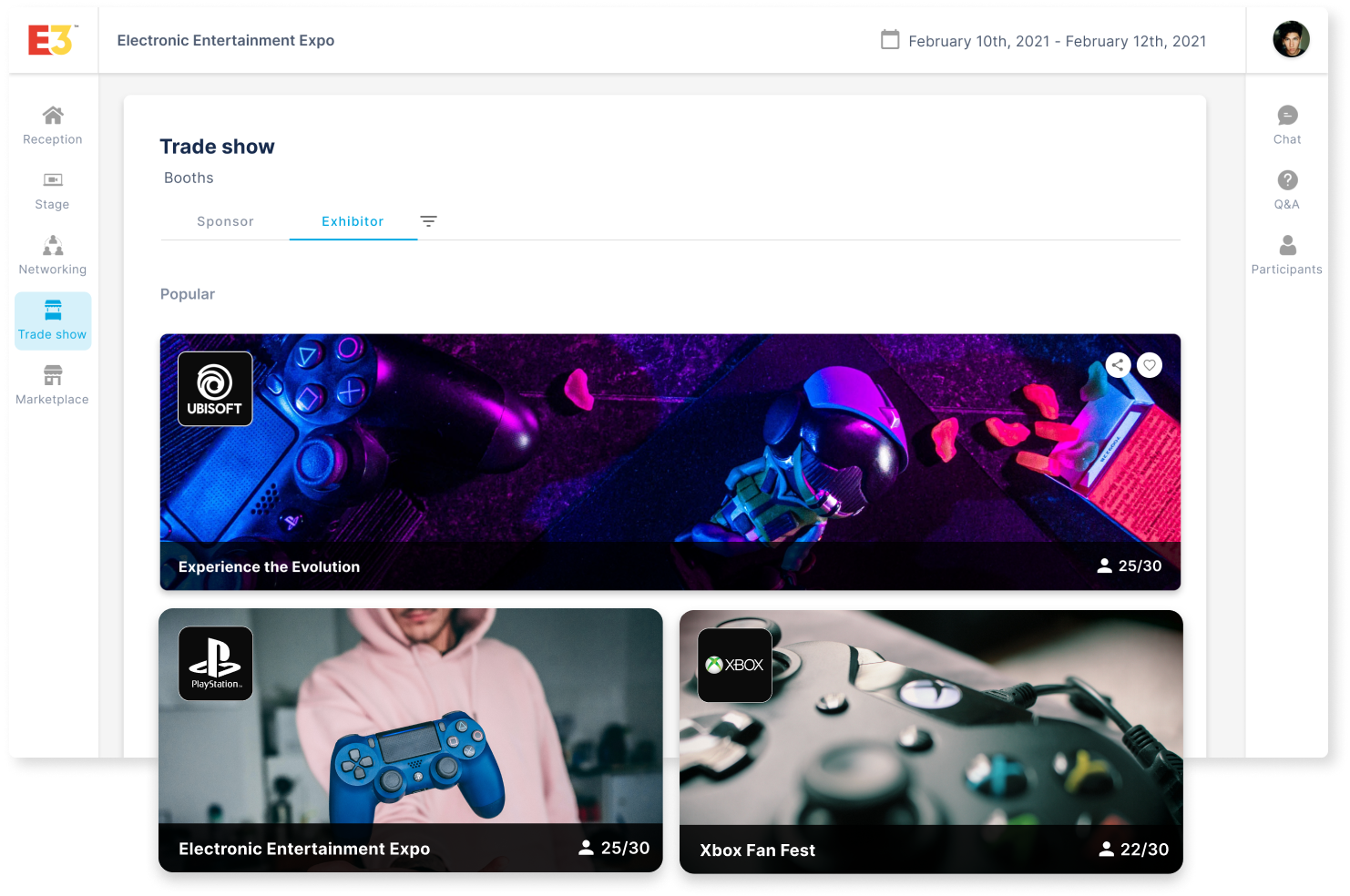Click the PlayStation logo badge
This screenshot has height=896, width=1350.
pyautogui.click(x=215, y=664)
